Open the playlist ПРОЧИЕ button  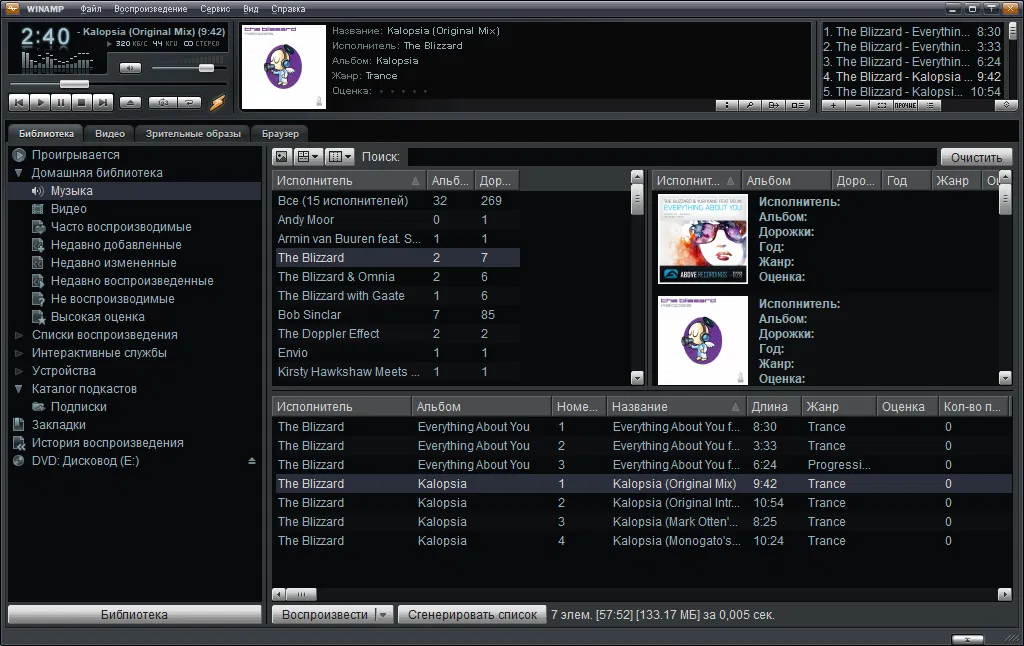tap(906, 105)
